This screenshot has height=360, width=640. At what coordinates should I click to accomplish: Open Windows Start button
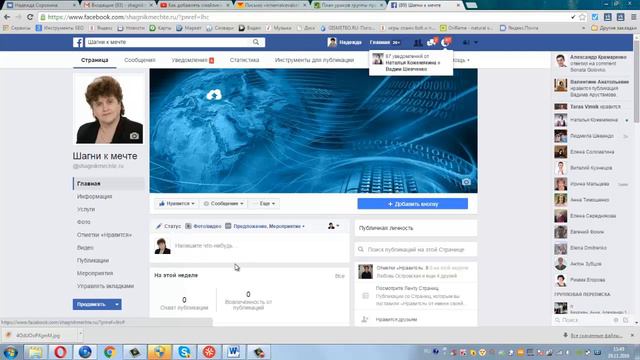[10, 352]
